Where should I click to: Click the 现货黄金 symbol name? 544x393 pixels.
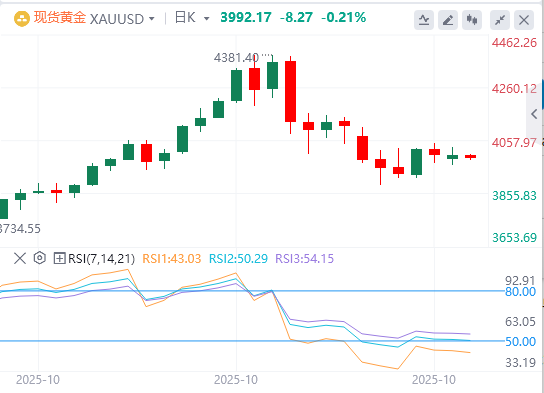(x=60, y=18)
